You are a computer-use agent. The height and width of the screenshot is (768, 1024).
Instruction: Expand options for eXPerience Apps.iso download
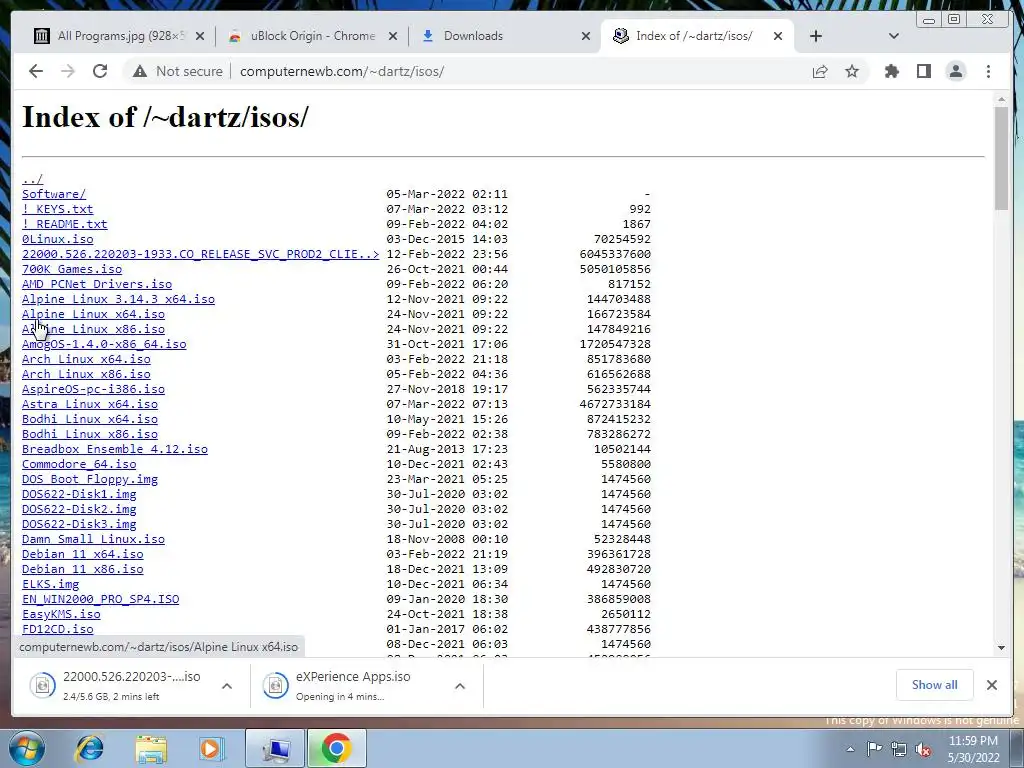coord(460,686)
